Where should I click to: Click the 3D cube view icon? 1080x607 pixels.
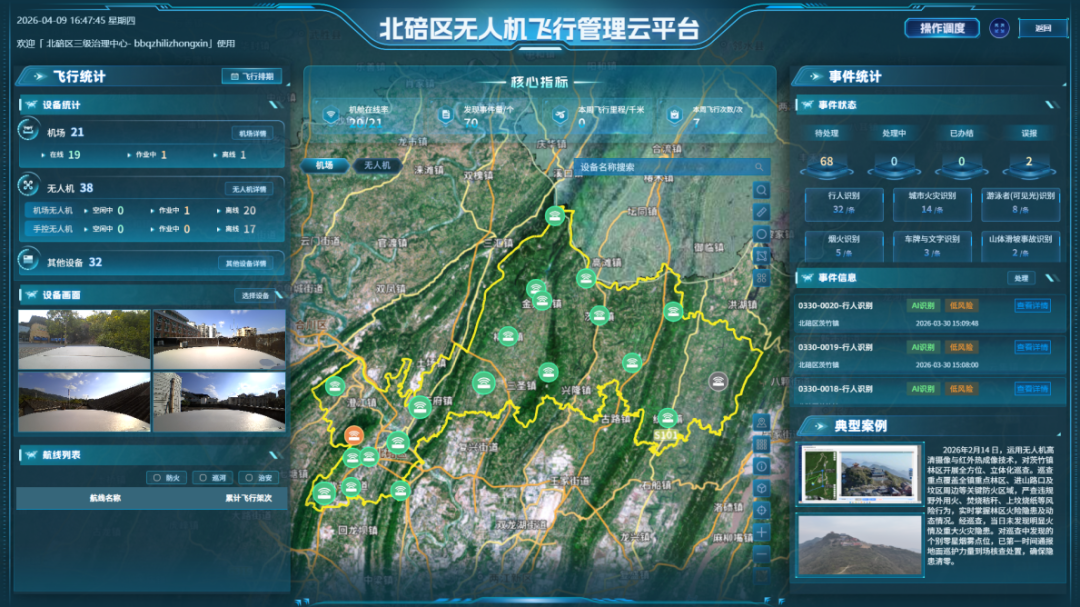(x=761, y=488)
